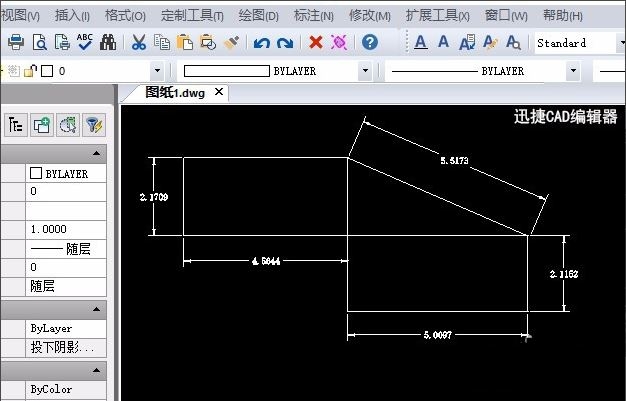626x401 pixels.
Task: Collapse the first properties section arrow
Action: tap(97, 153)
